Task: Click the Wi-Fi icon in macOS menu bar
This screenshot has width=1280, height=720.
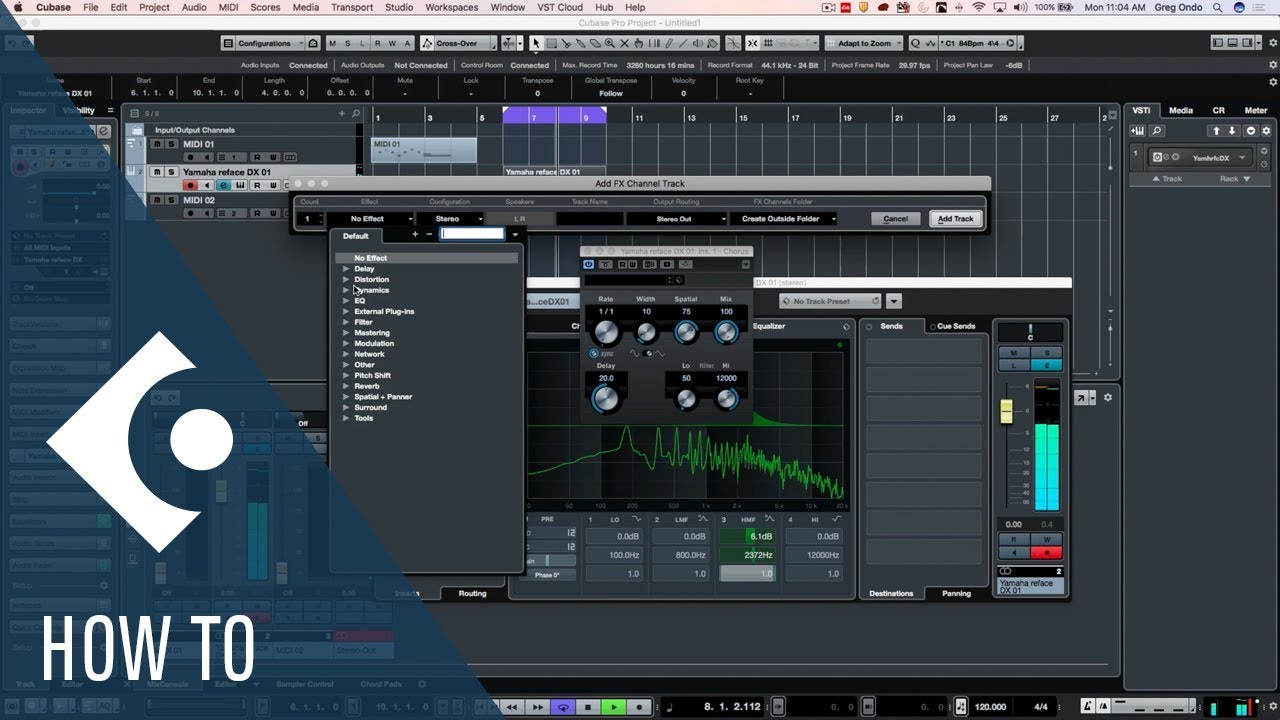Action: coord(978,7)
